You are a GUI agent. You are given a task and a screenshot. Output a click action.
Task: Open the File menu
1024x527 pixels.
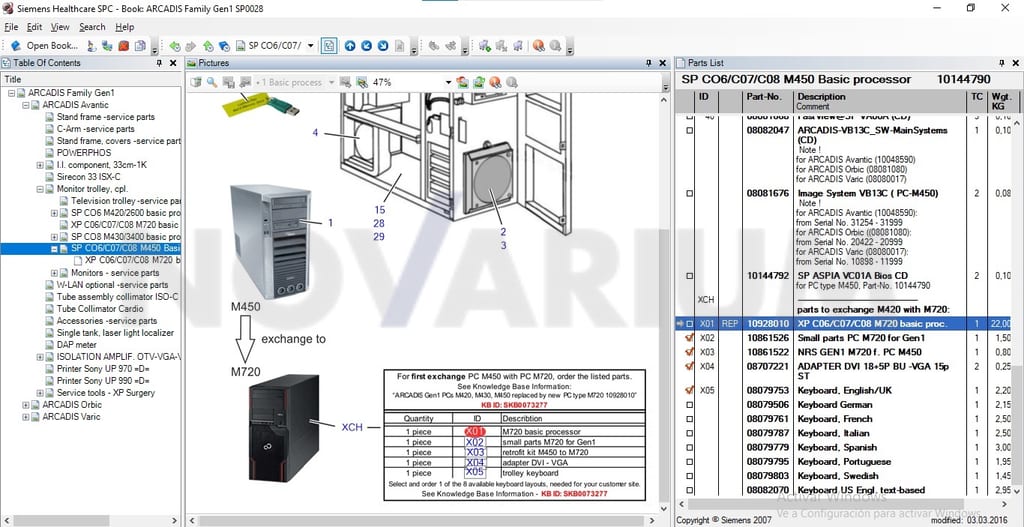11,27
